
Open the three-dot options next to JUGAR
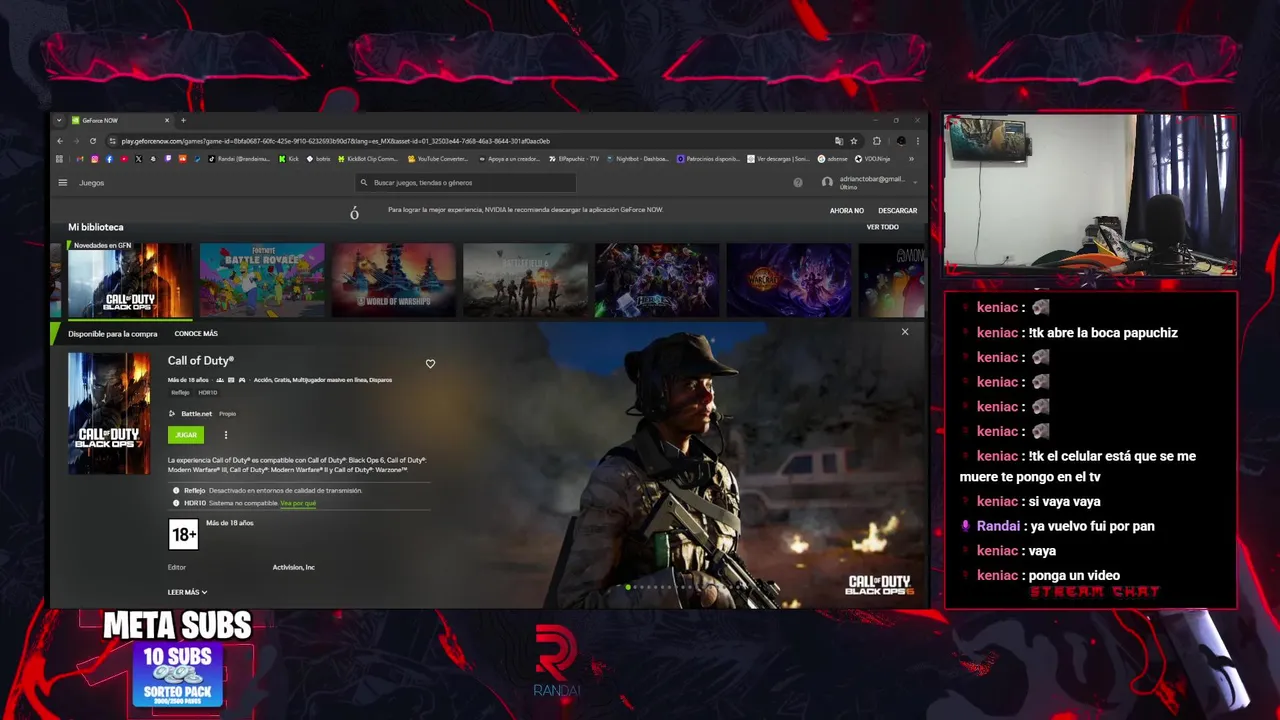tap(226, 435)
